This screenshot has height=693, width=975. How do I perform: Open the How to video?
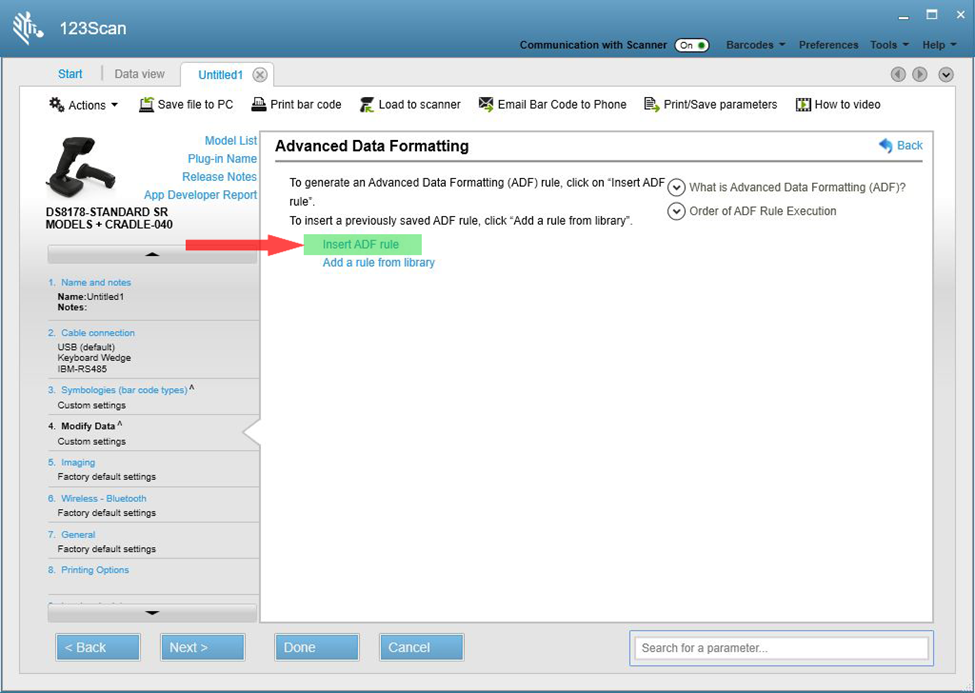click(803, 105)
